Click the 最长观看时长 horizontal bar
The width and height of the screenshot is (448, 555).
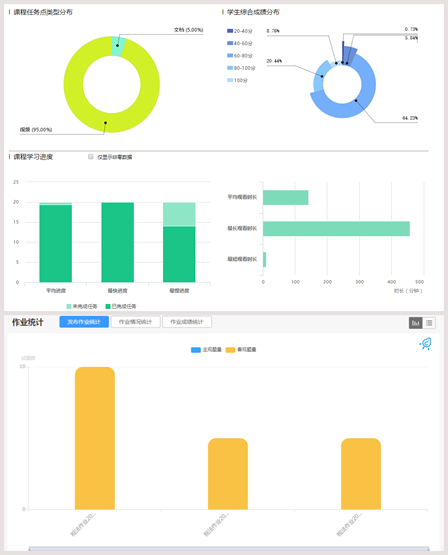point(336,229)
